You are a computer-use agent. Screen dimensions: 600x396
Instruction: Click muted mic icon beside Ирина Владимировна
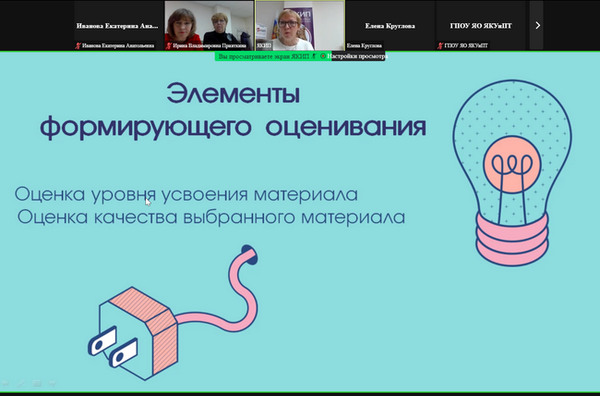(x=168, y=46)
